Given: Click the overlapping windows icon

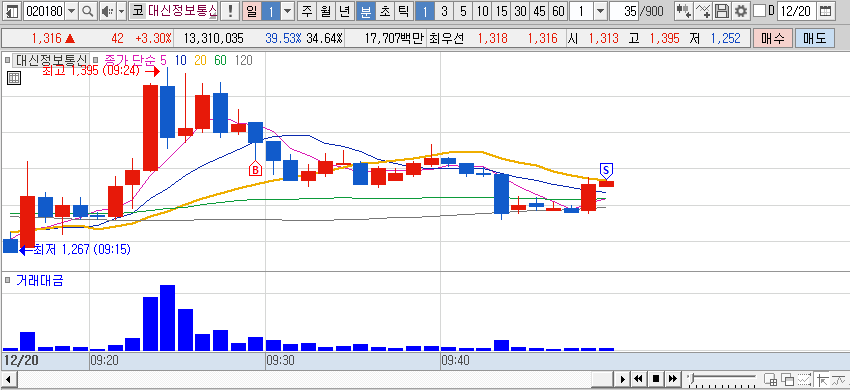Looking at the screenshot, I should 787,379.
